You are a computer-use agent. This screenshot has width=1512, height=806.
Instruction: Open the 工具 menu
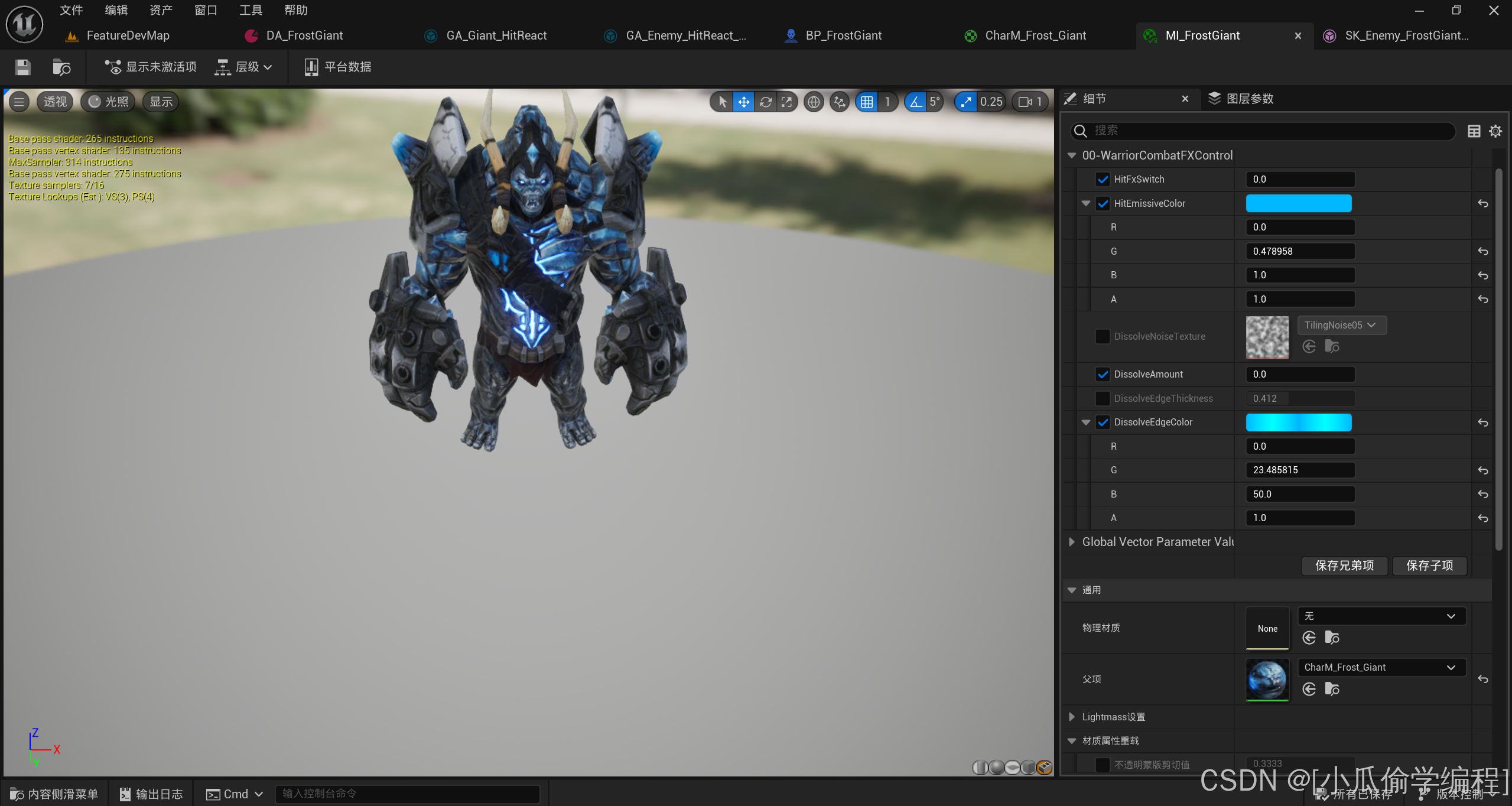pos(251,10)
